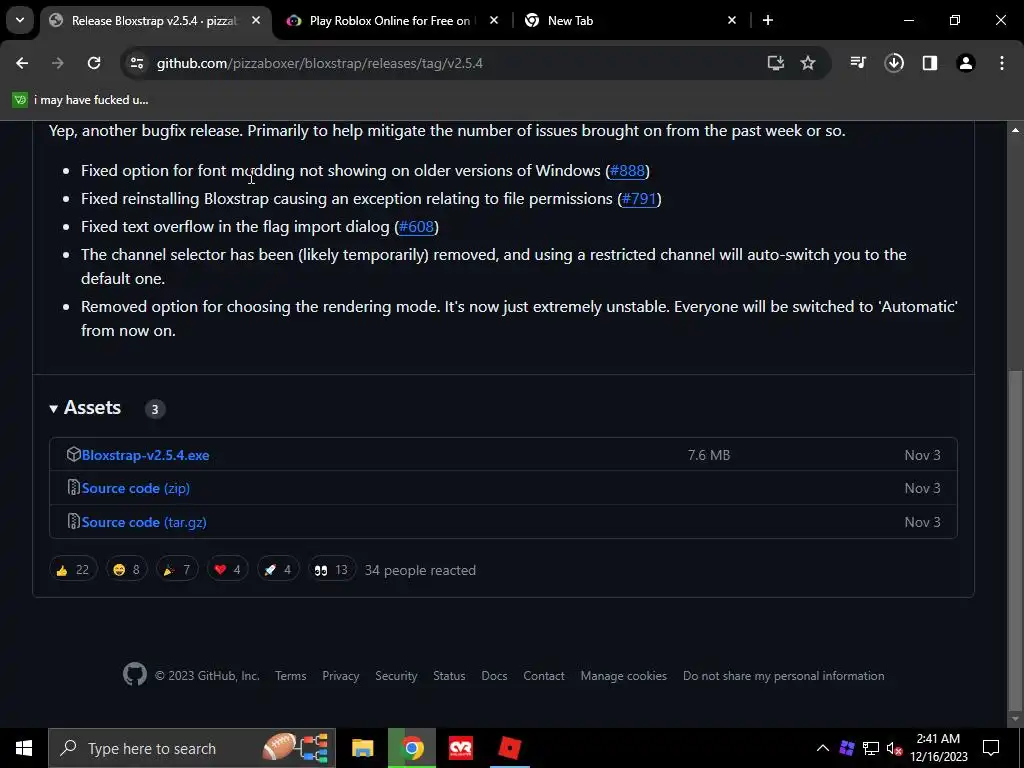Click the install app icon in address bar
This screenshot has width=1024, height=768.
(x=775, y=63)
